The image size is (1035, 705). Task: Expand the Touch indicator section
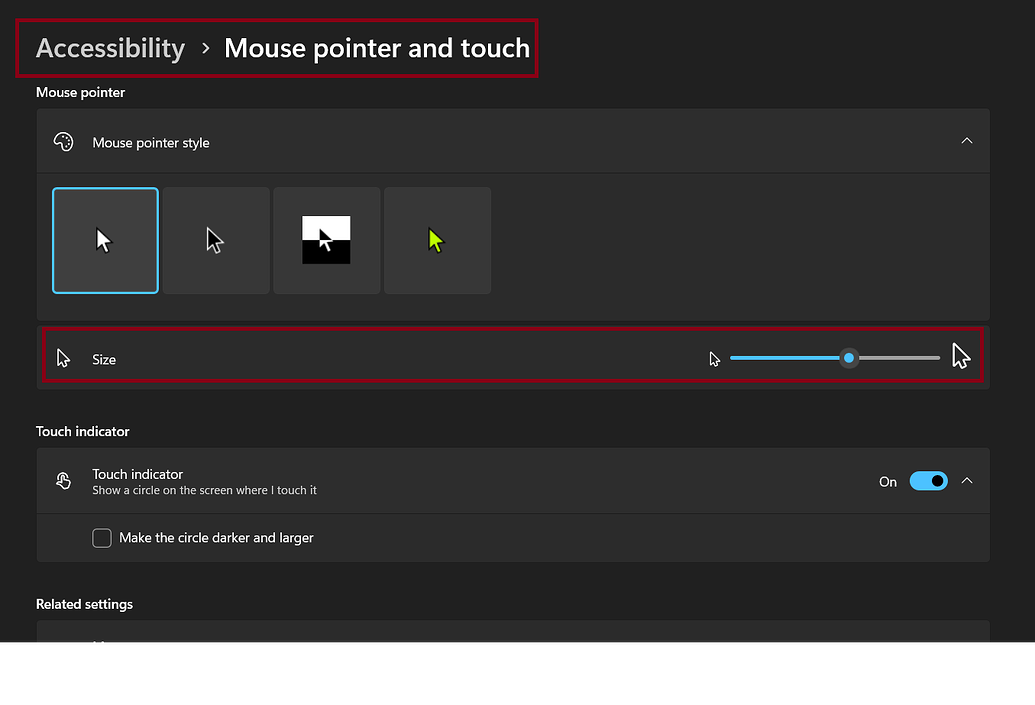coord(967,481)
